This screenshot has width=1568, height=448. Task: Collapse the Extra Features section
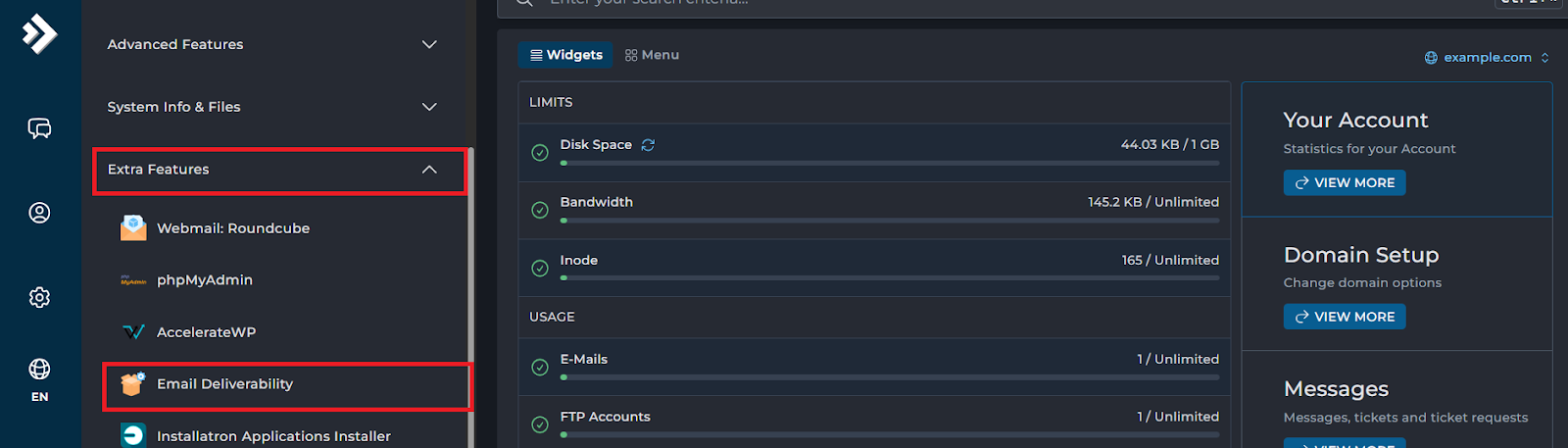(428, 170)
